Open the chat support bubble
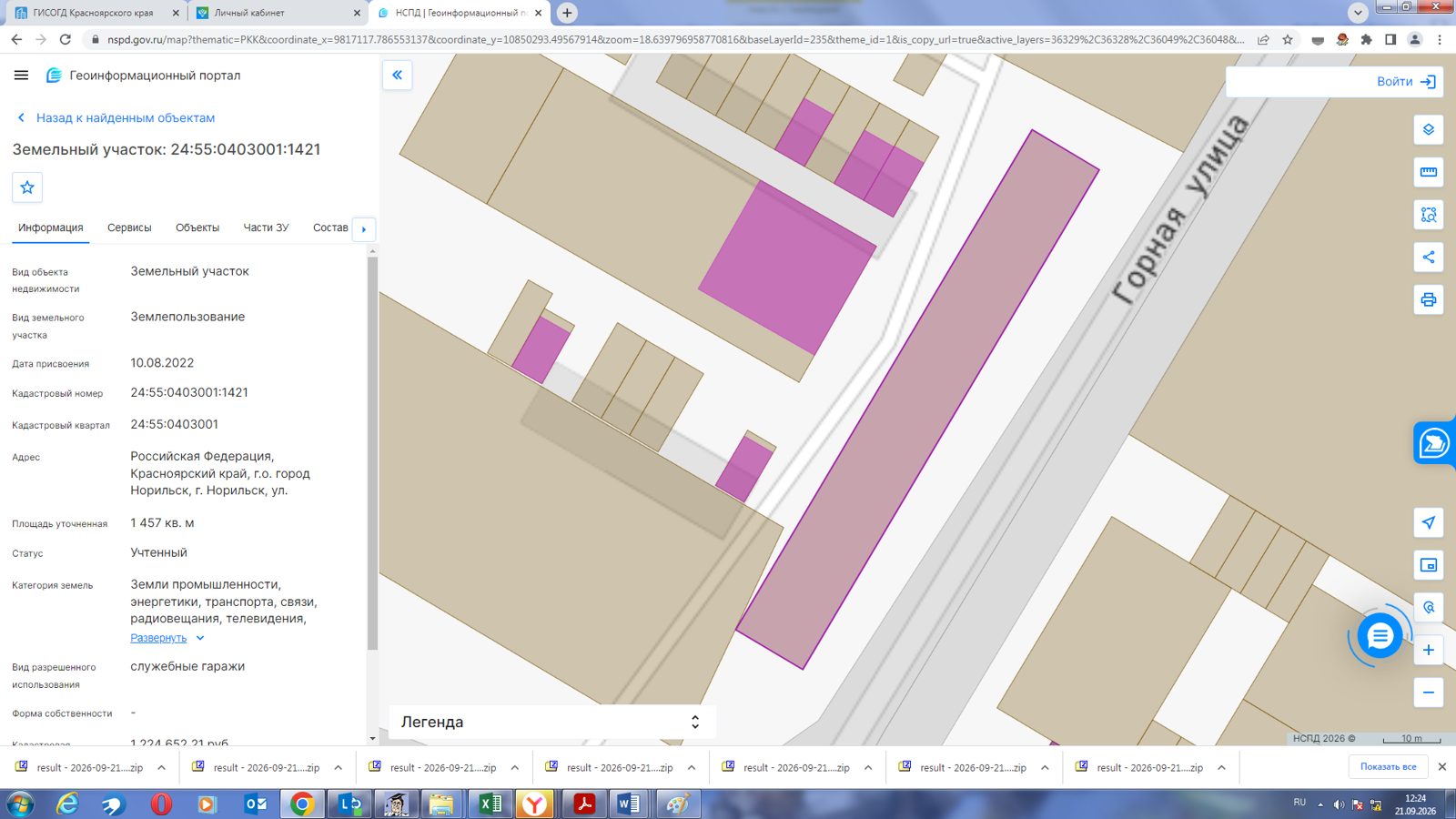Viewport: 1456px width, 819px height. click(1380, 636)
